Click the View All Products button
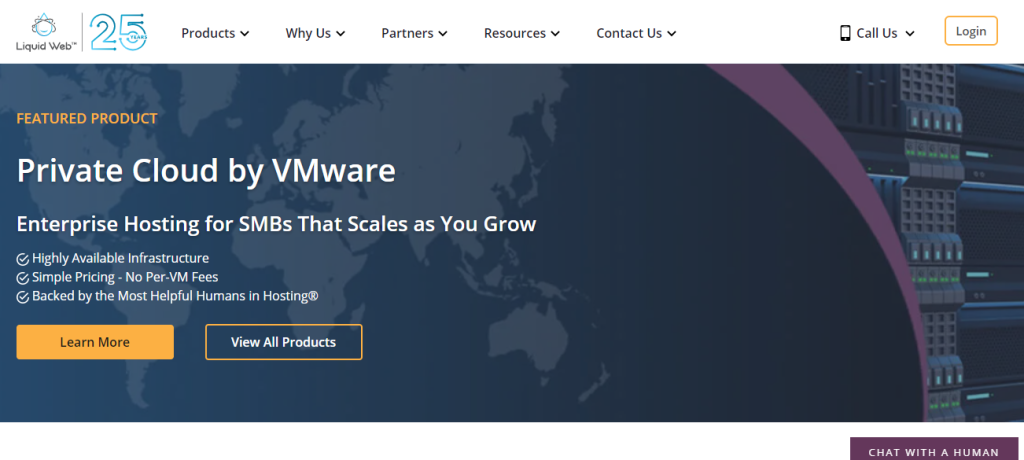Viewport: 1024px width, 460px height. (x=283, y=342)
